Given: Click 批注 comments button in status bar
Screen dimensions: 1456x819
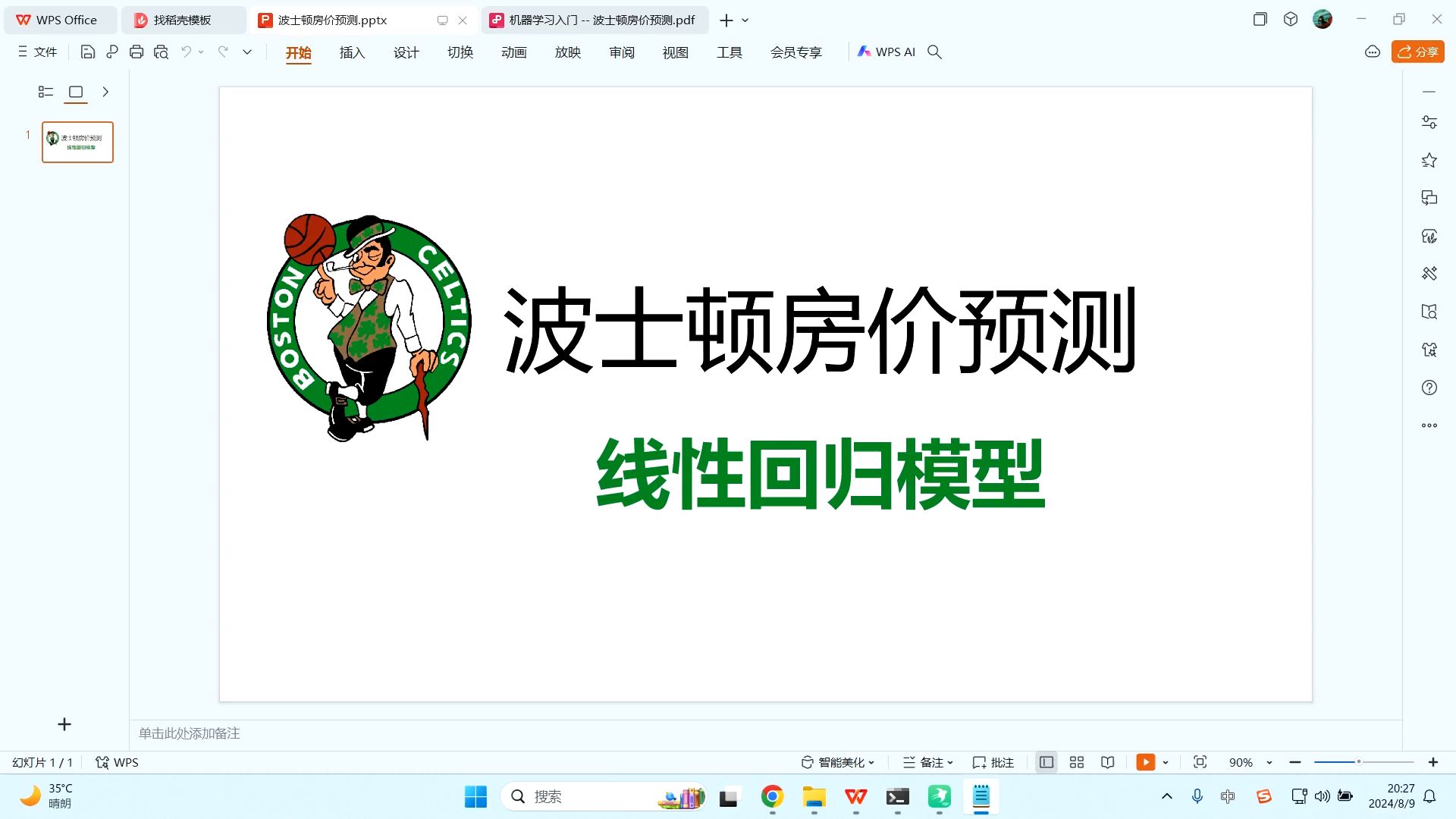Looking at the screenshot, I should 993,762.
